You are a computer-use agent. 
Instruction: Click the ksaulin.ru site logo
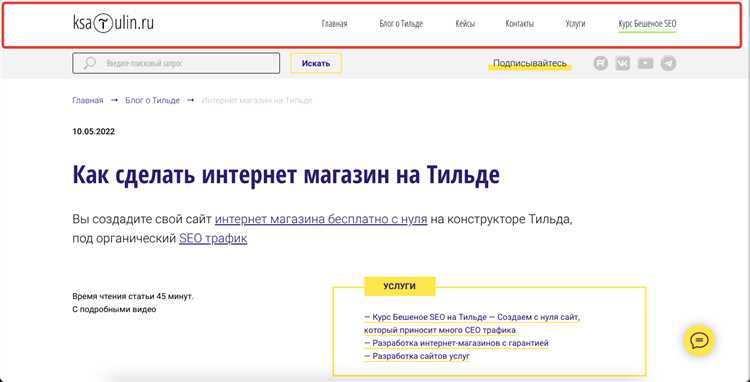[x=113, y=23]
